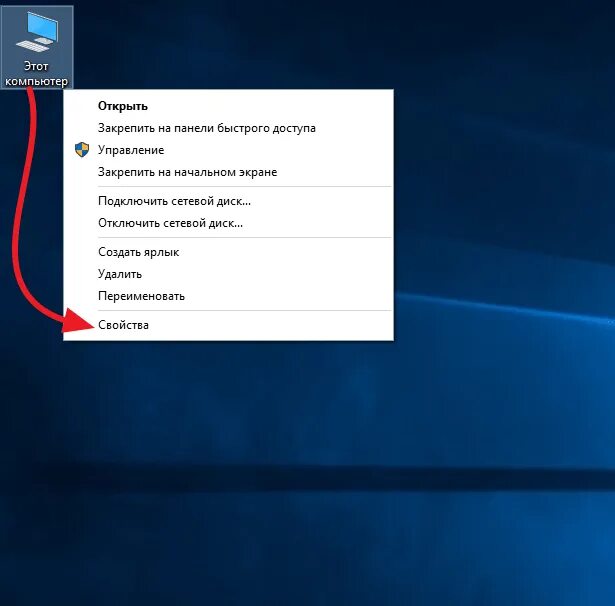Screen dimensions: 615x606
Task: Open Управление from the context menu
Action: 228,150
